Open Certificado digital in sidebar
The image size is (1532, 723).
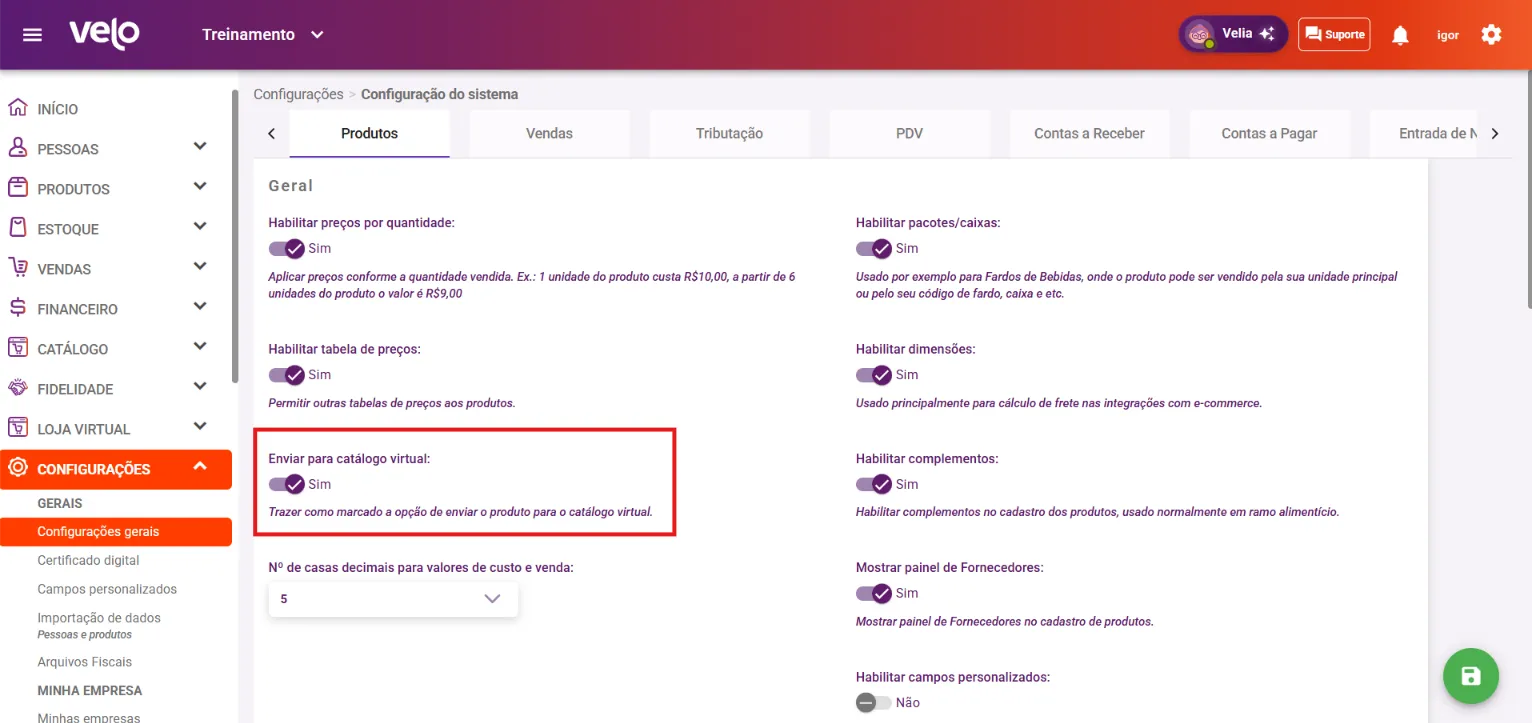[88, 561]
